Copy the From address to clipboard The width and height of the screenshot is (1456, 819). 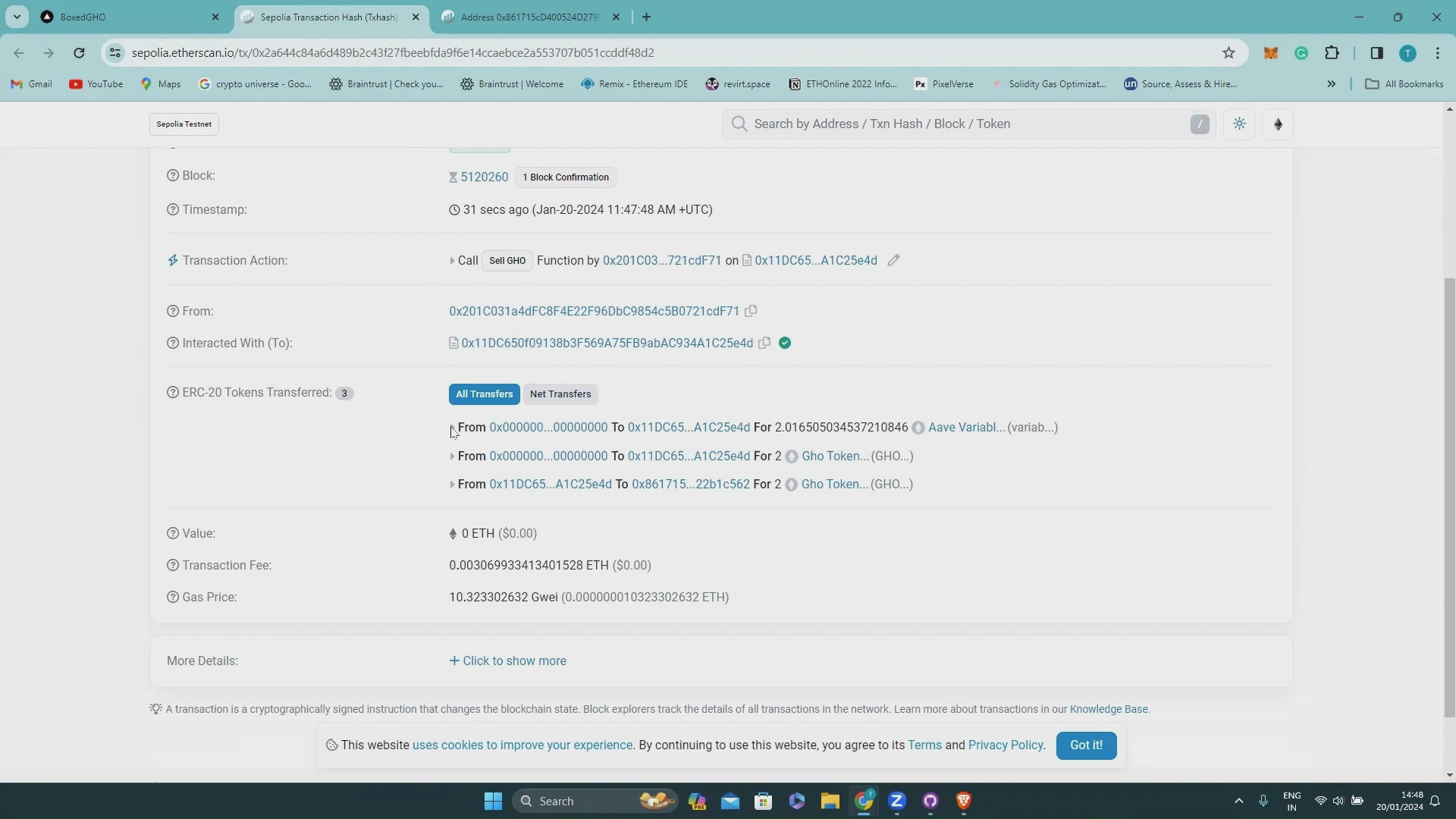point(751,311)
